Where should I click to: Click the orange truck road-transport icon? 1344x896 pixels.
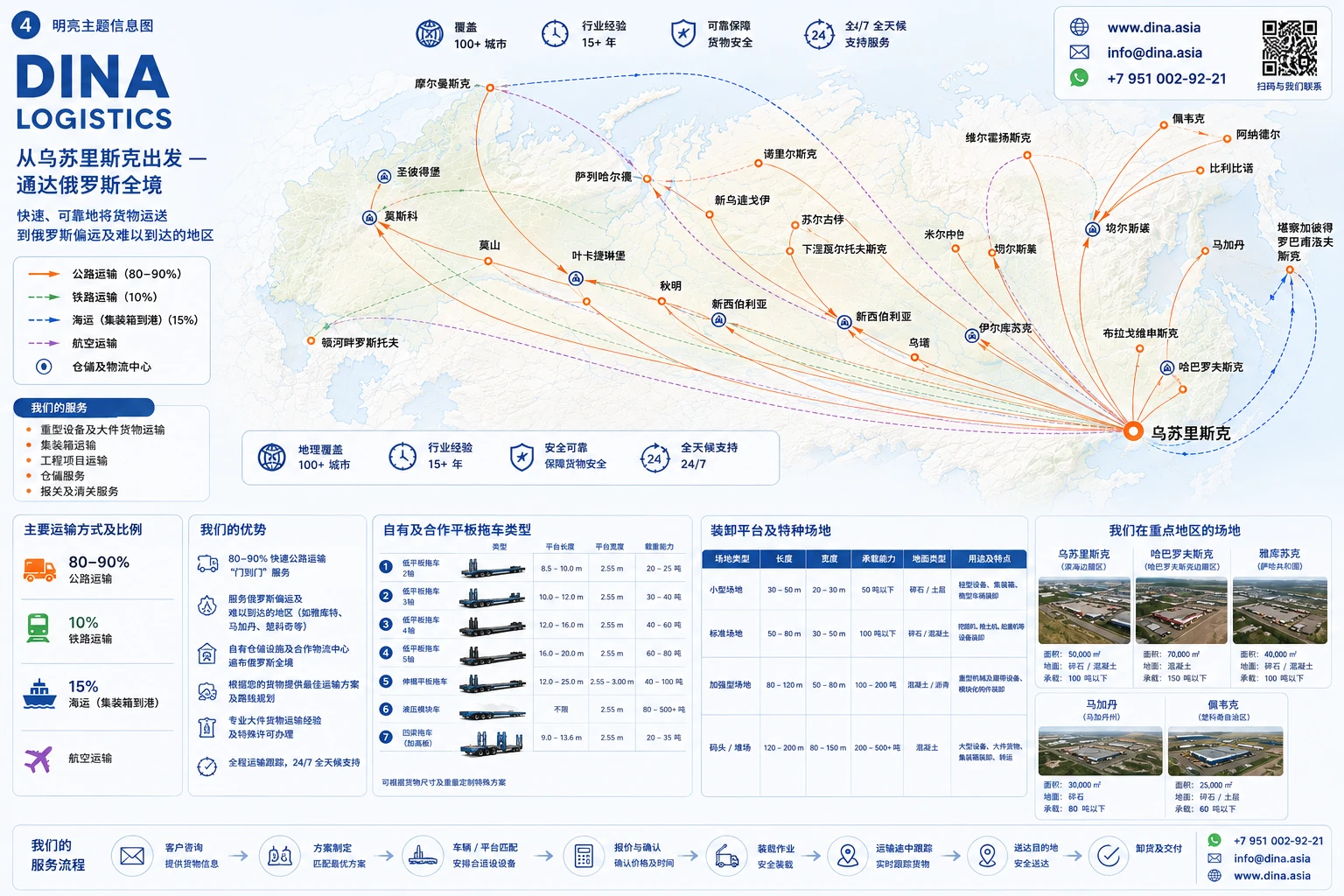39,570
